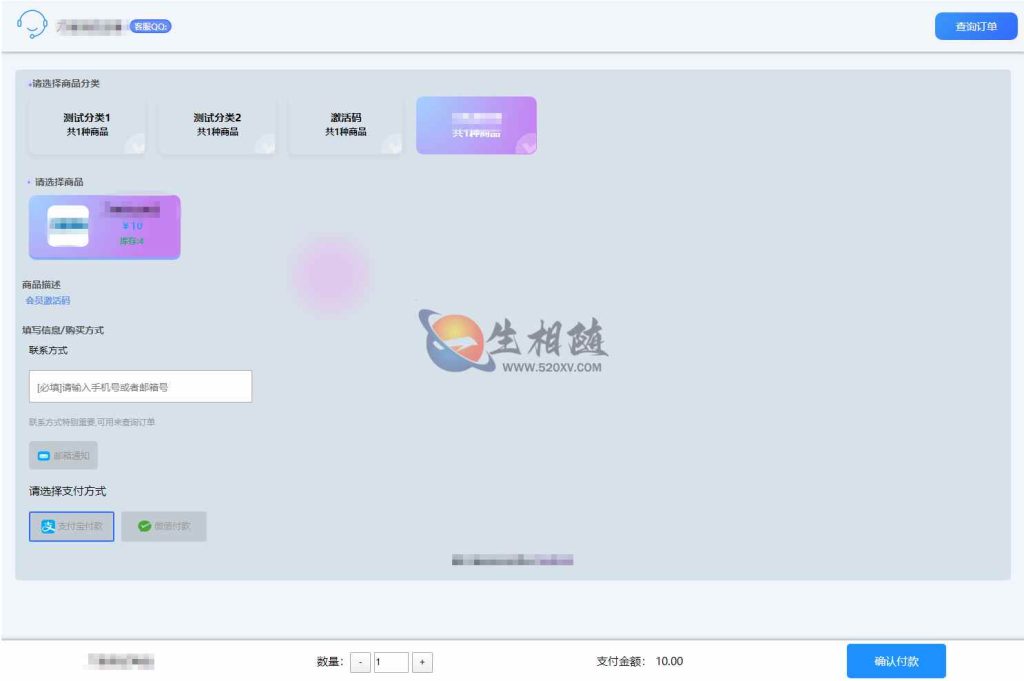Image resolution: width=1024 pixels, height=681 pixels.
Task: Increase quantity with the plus stepper
Action: tap(420, 661)
